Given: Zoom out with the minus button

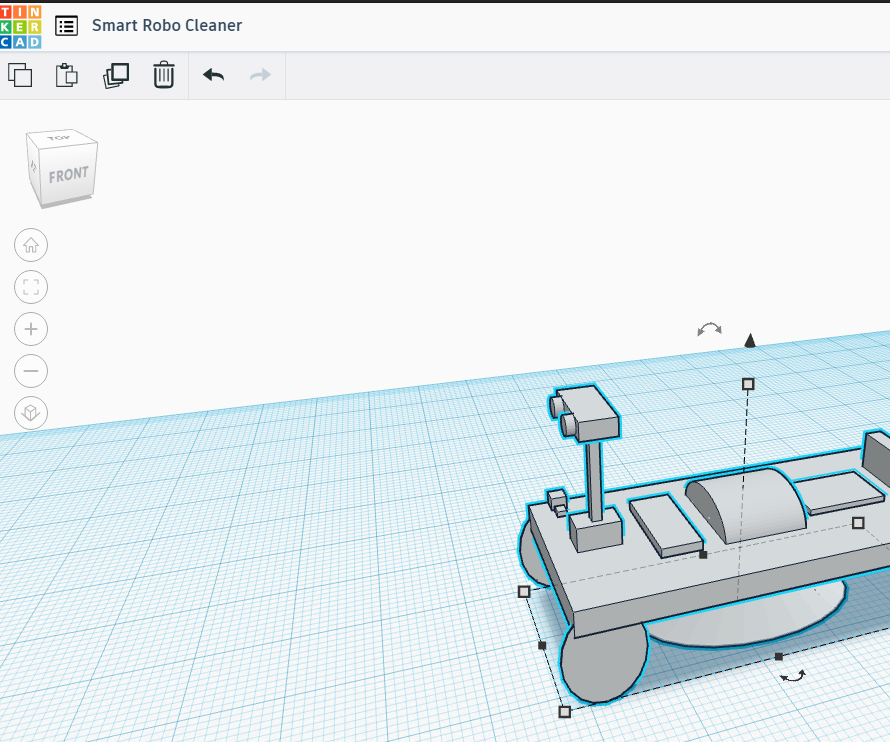Looking at the screenshot, I should pos(31,371).
